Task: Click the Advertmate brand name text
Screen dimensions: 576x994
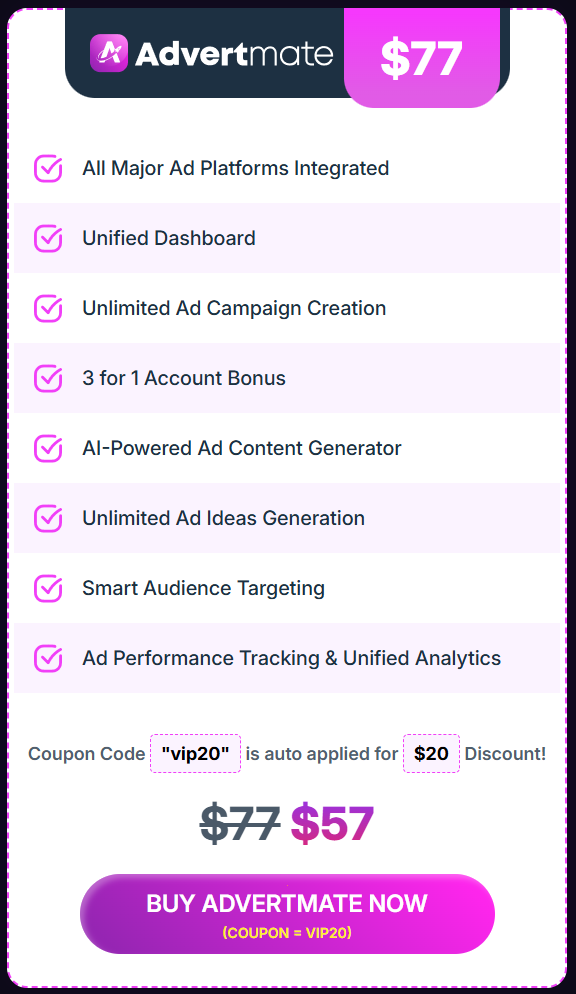Action: point(234,54)
